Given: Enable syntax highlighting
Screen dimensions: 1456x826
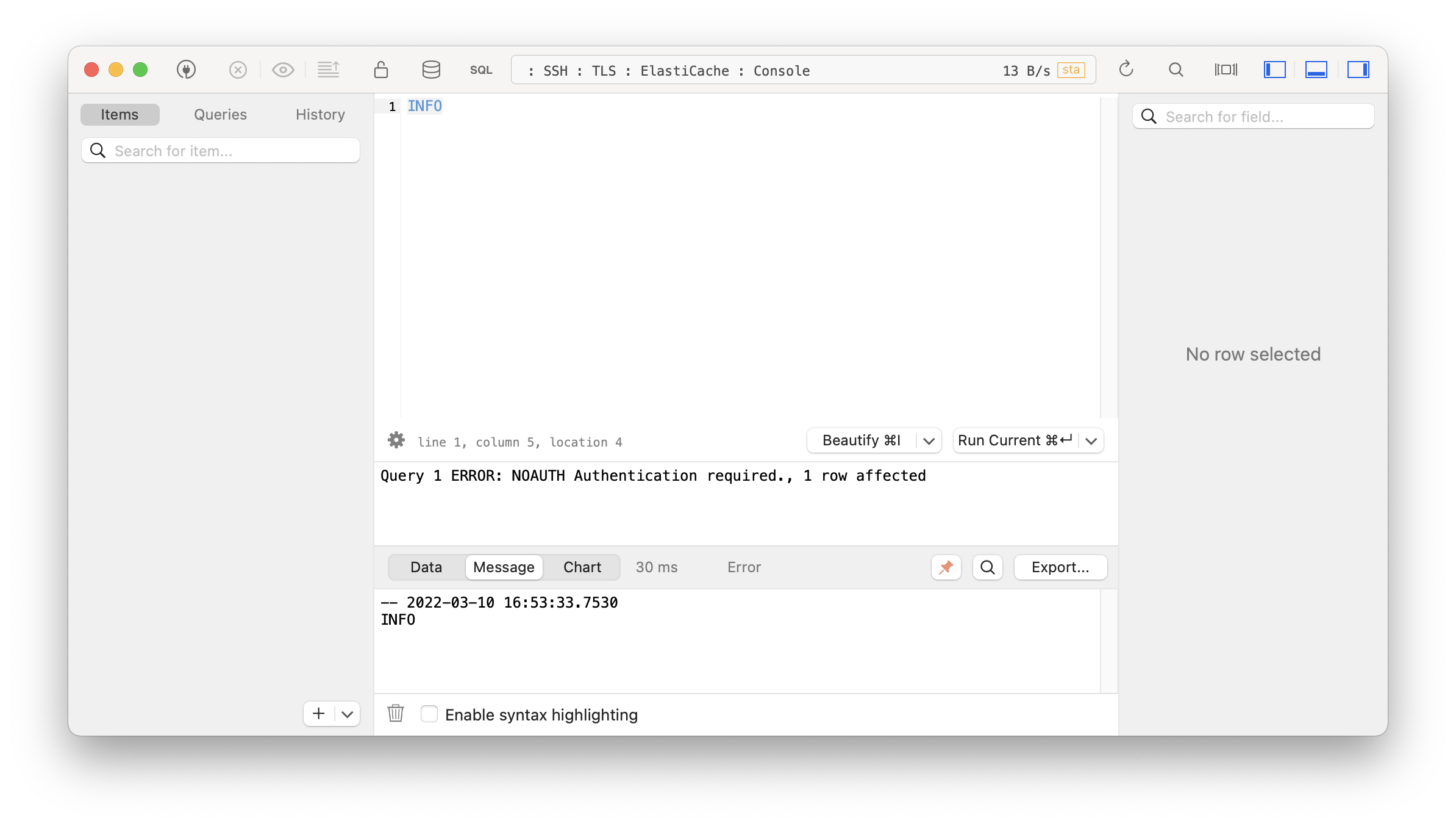Looking at the screenshot, I should click(430, 714).
